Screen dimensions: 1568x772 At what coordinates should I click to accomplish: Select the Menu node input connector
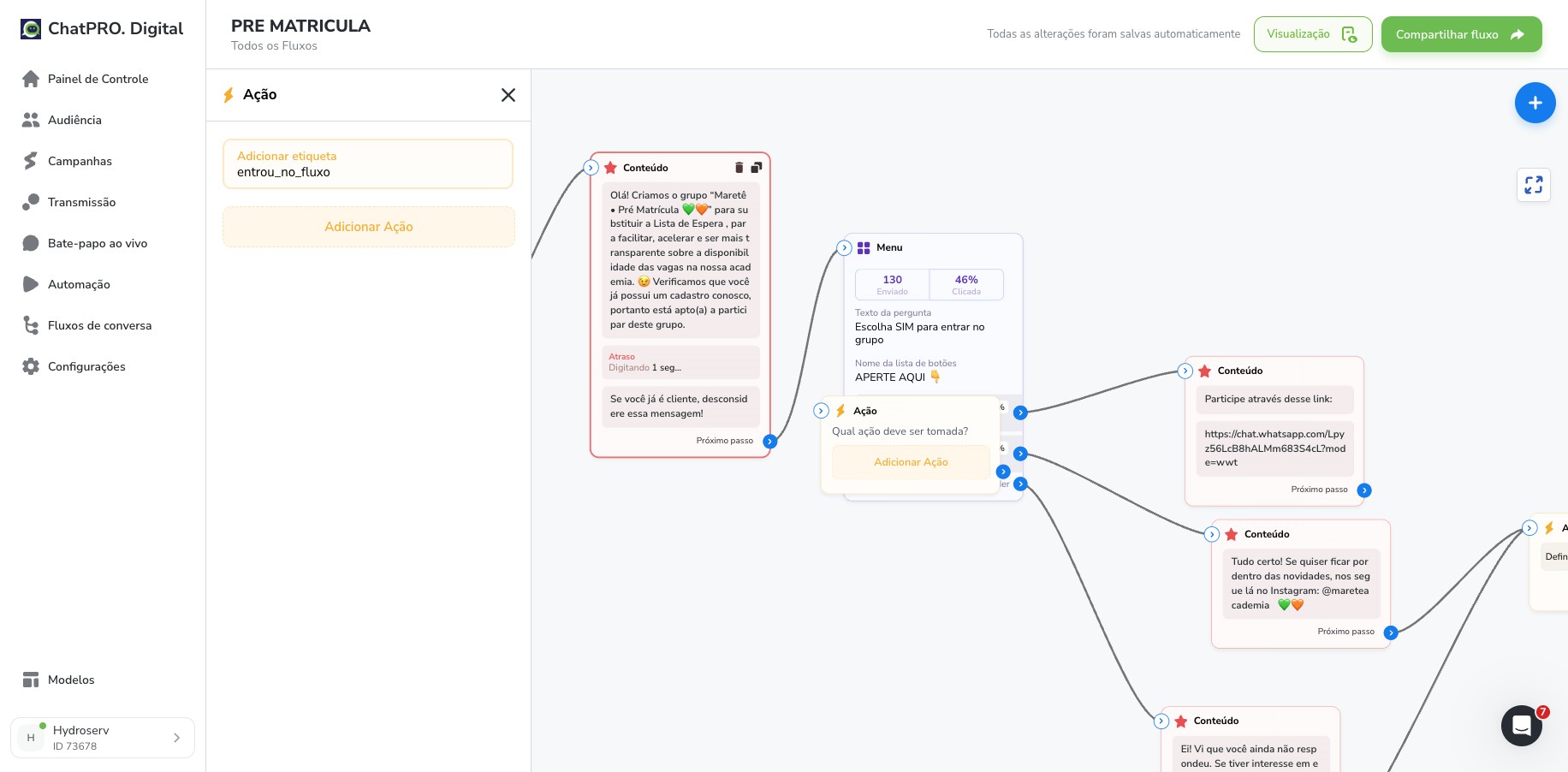pyautogui.click(x=844, y=248)
